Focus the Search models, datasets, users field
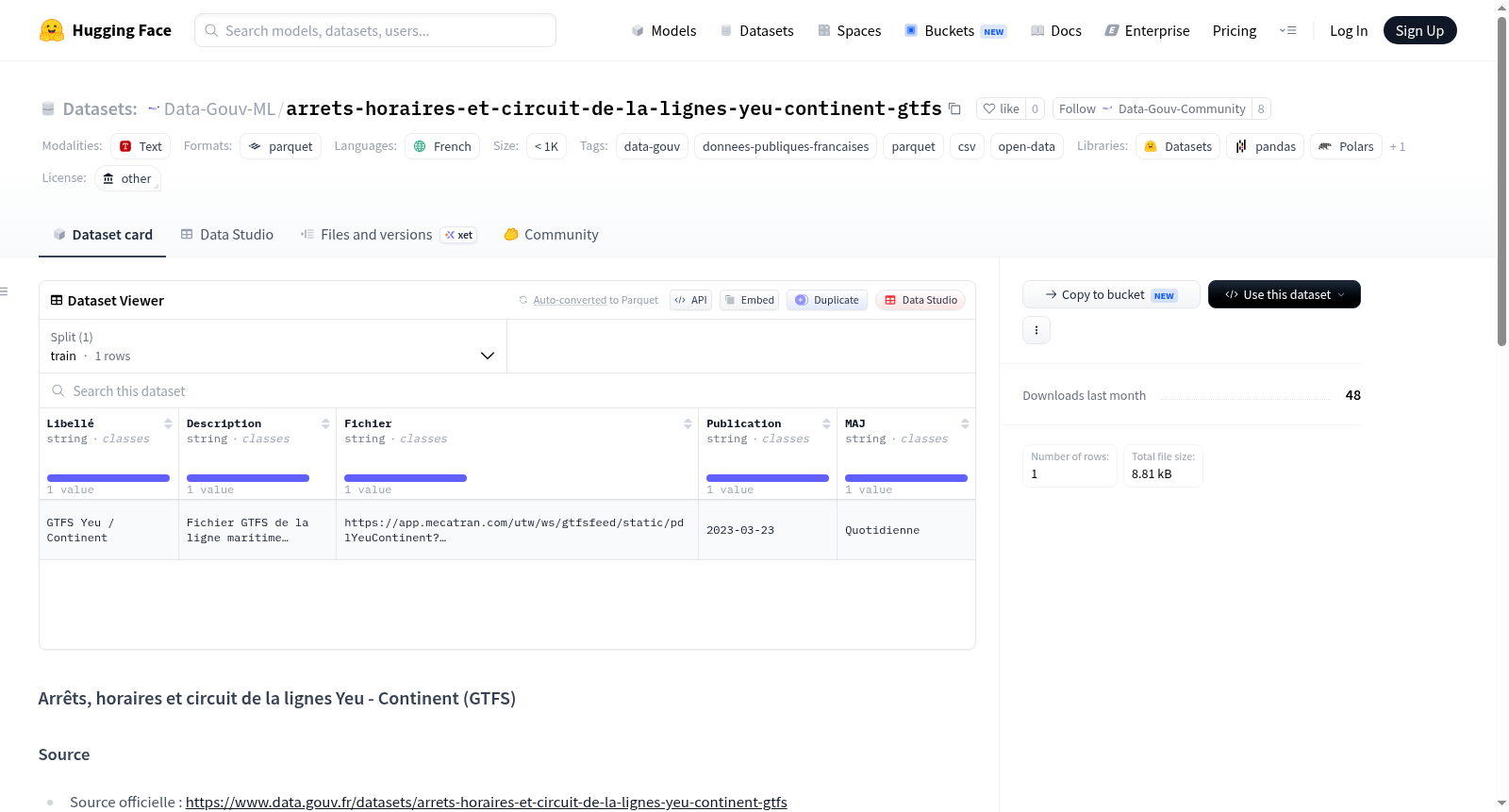 tap(375, 30)
